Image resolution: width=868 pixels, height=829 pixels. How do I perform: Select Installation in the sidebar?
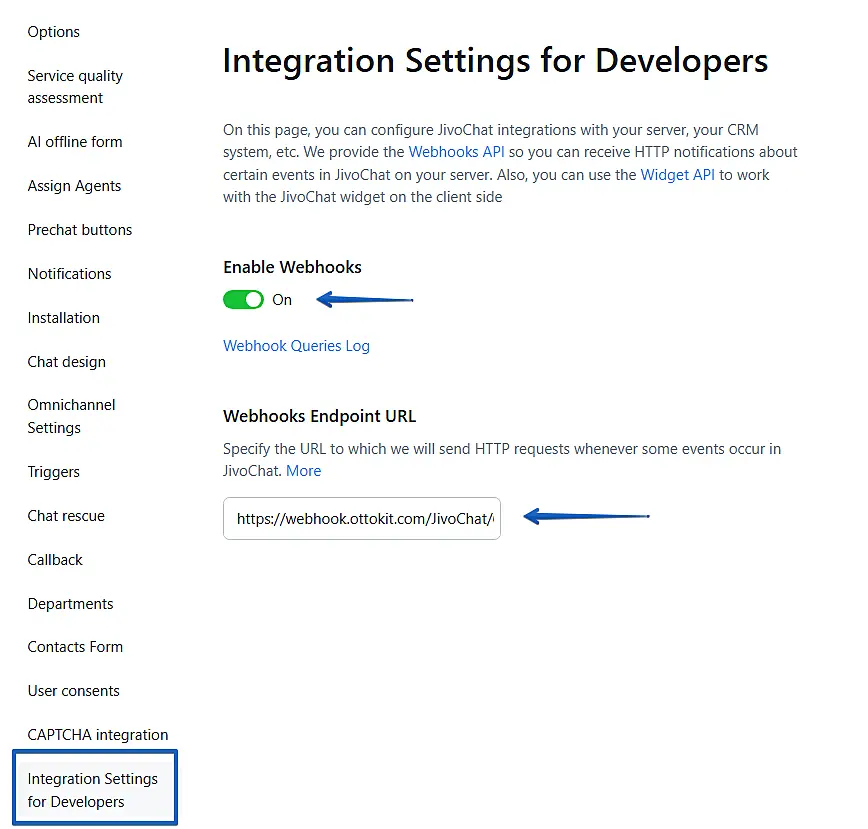coord(63,318)
